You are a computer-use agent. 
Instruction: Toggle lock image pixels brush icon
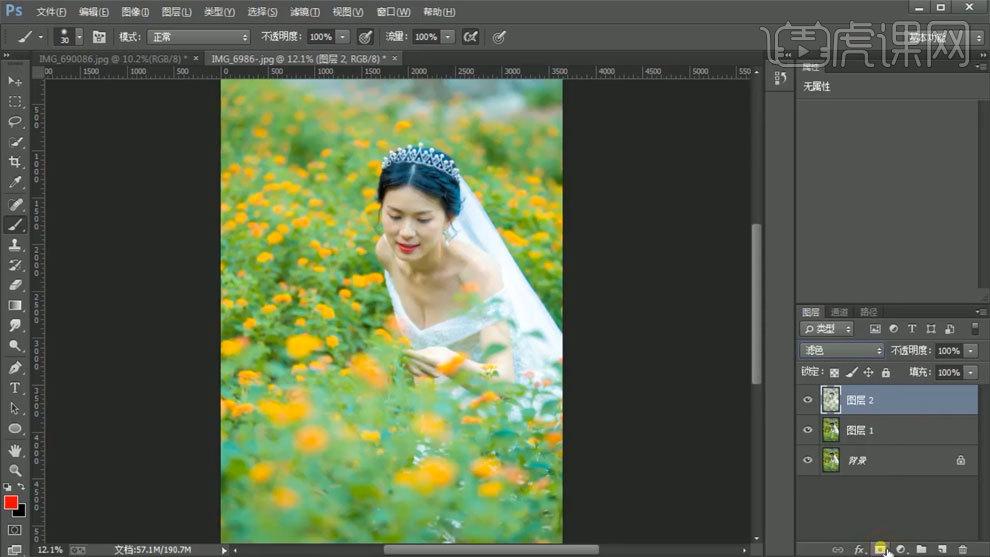852,373
